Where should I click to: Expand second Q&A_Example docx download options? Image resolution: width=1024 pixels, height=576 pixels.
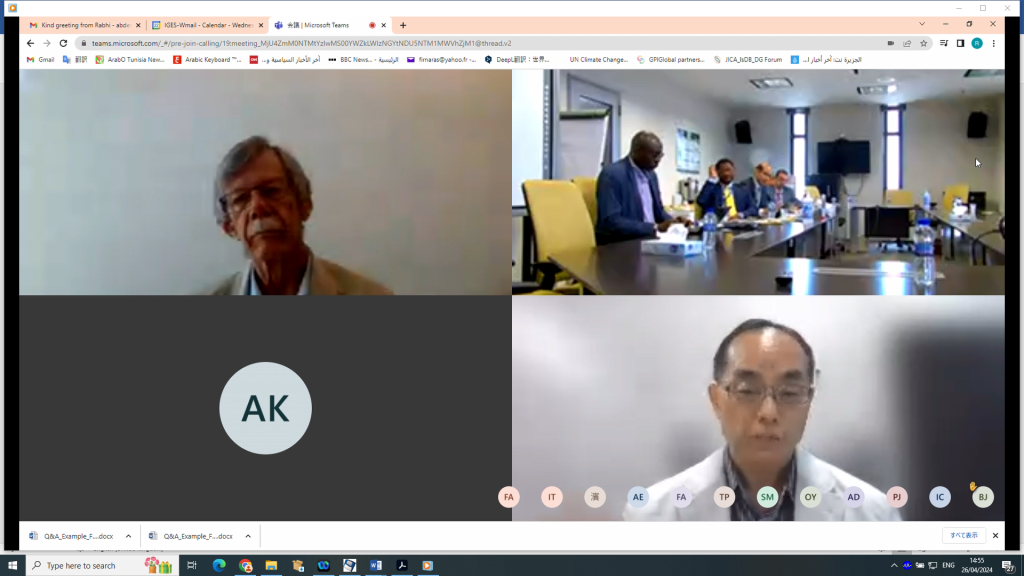[x=248, y=536]
